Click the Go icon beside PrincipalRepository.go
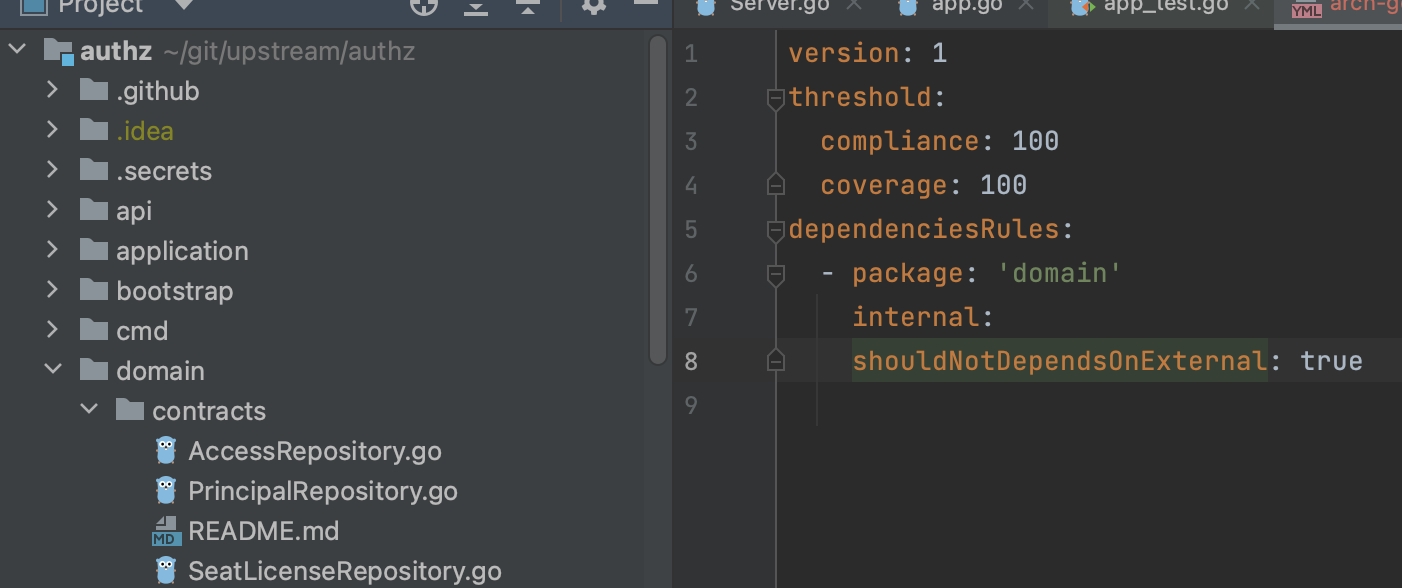This screenshot has height=588, width=1402. (x=166, y=490)
